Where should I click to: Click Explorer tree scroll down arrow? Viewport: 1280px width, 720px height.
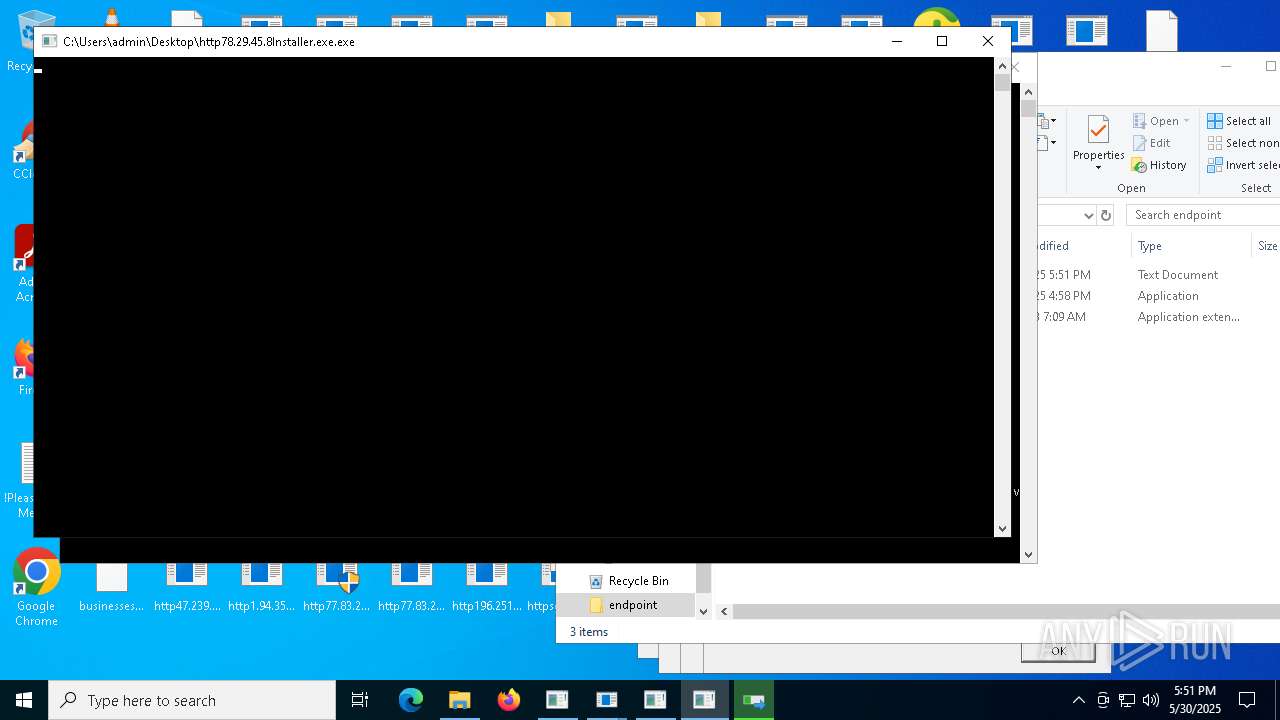[703, 611]
